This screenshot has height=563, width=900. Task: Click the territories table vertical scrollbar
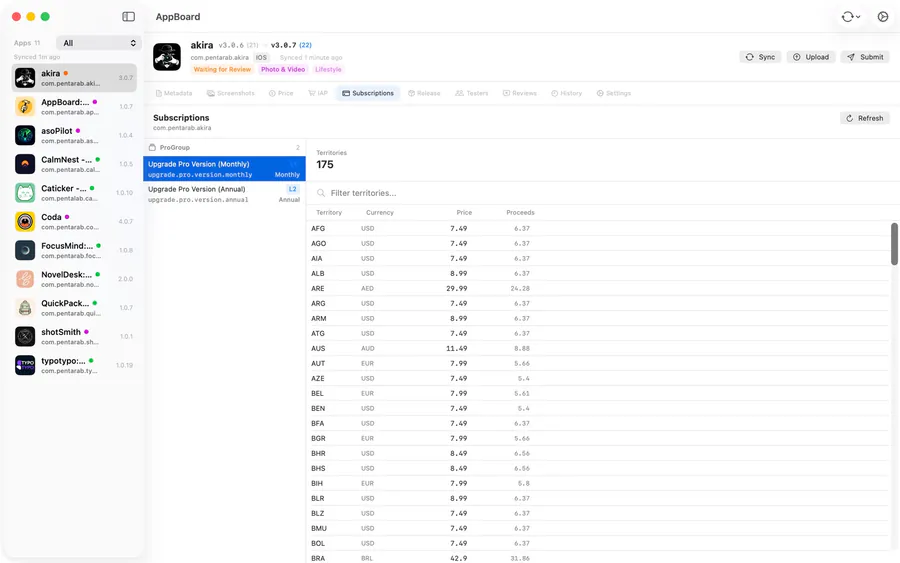pyautogui.click(x=894, y=244)
